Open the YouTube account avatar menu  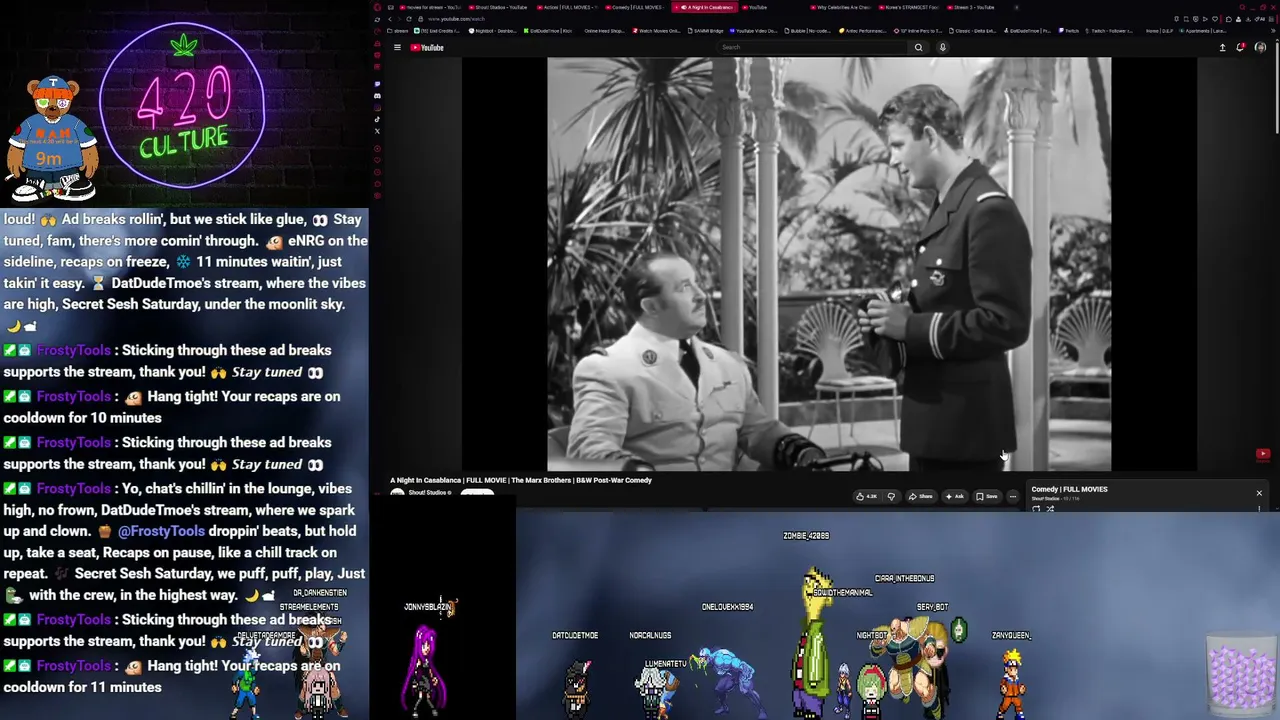[x=1260, y=47]
